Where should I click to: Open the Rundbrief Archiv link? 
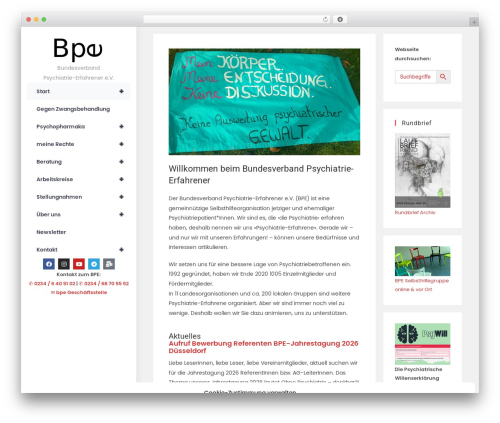point(415,212)
